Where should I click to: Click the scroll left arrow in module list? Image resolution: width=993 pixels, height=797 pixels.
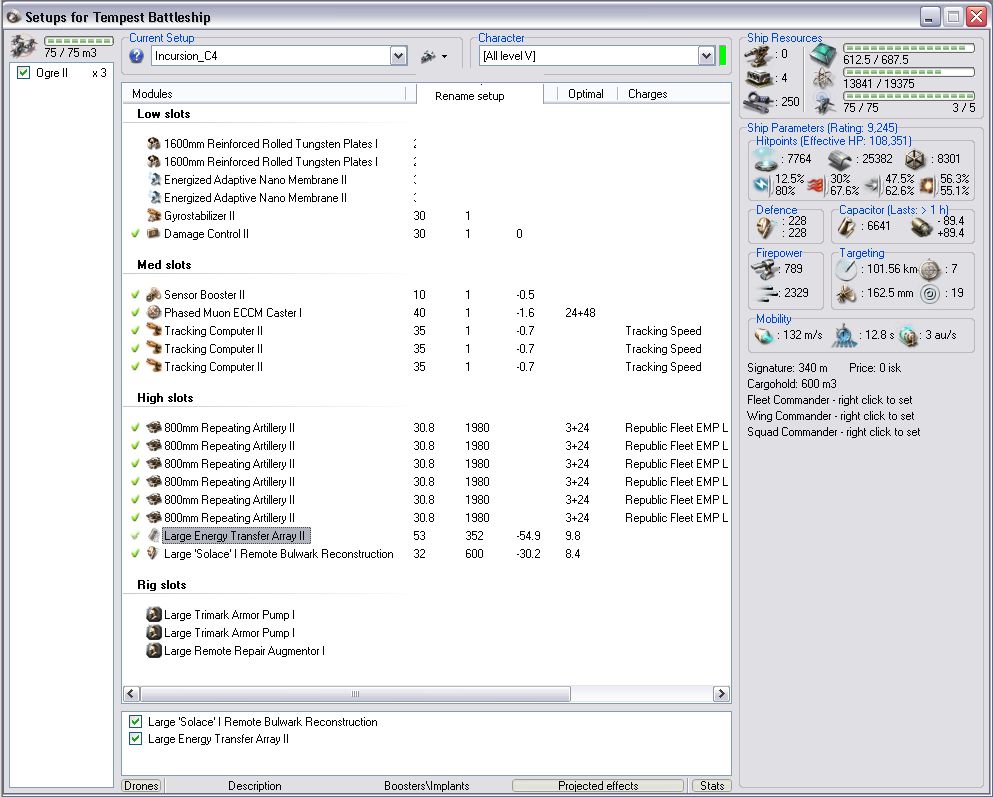coord(131,694)
